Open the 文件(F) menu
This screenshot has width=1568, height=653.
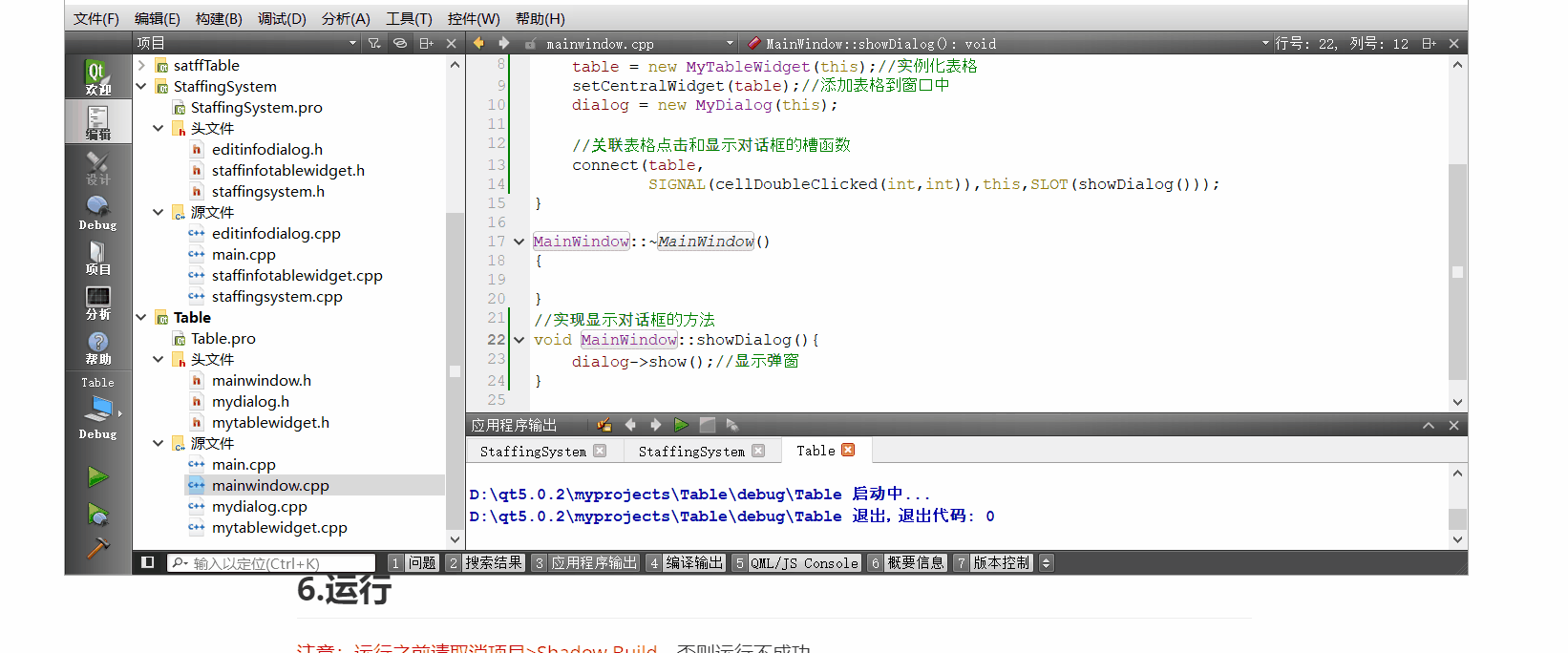pos(96,18)
